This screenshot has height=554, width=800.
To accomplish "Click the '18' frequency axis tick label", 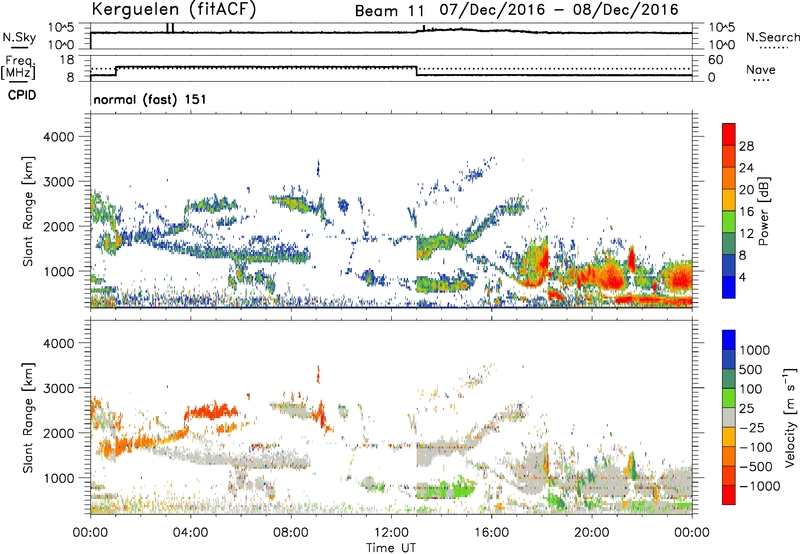I will click(67, 59).
